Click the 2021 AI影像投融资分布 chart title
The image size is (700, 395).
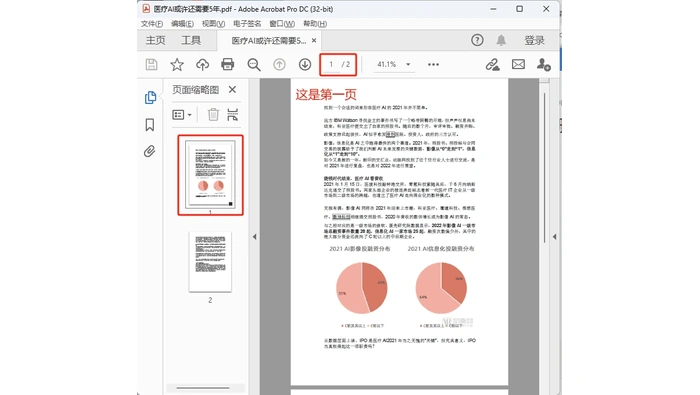pyautogui.click(x=360, y=249)
